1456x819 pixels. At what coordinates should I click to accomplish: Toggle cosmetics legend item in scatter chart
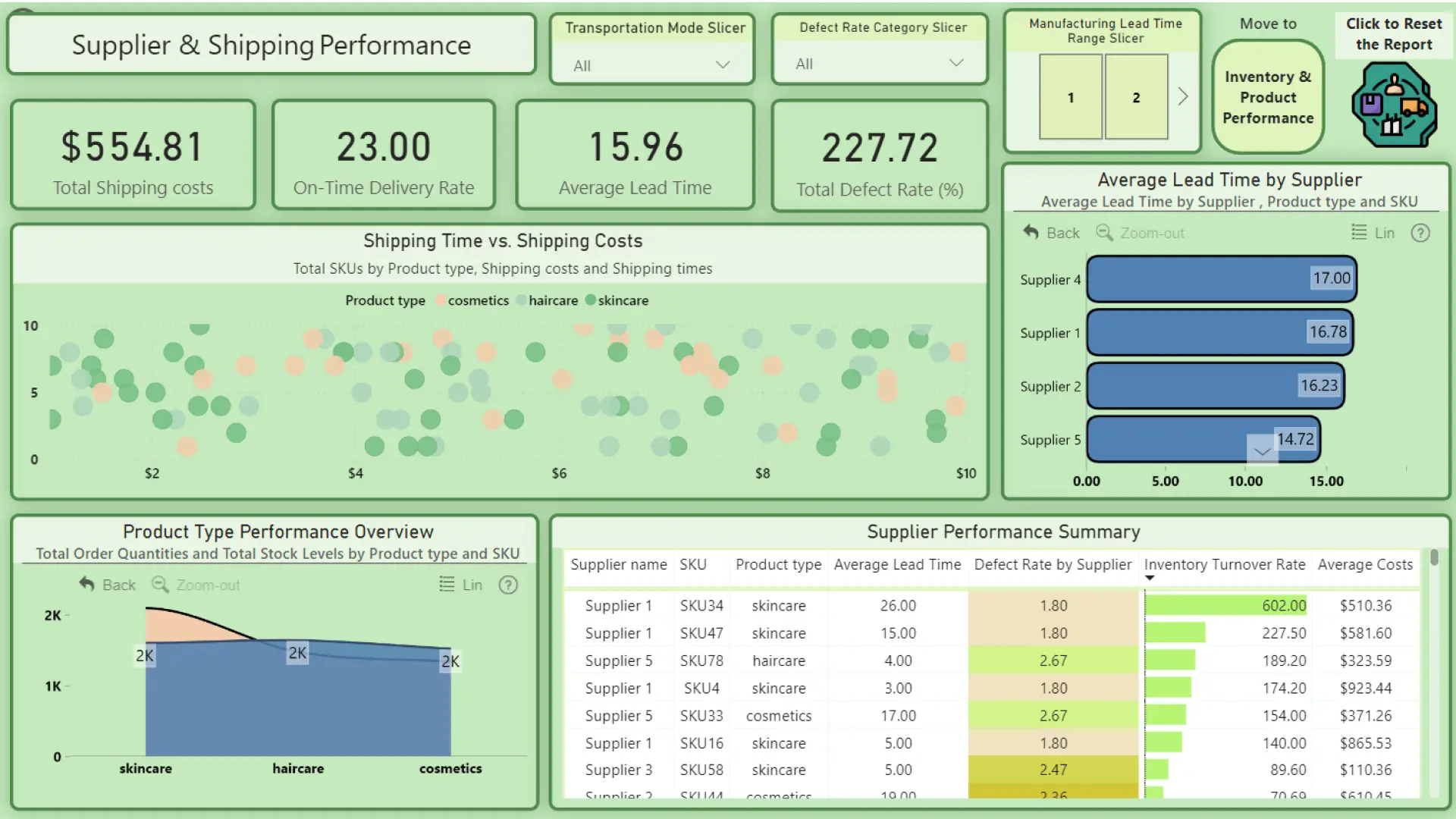click(472, 300)
